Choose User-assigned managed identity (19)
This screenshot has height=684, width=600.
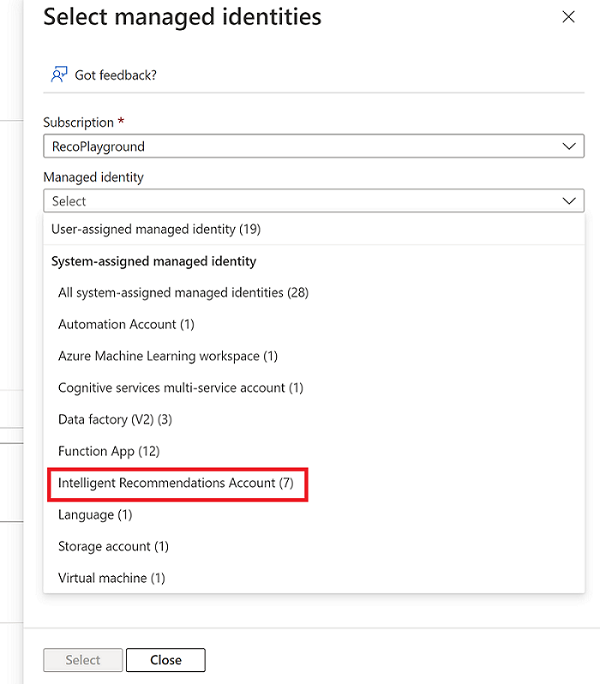313,229
